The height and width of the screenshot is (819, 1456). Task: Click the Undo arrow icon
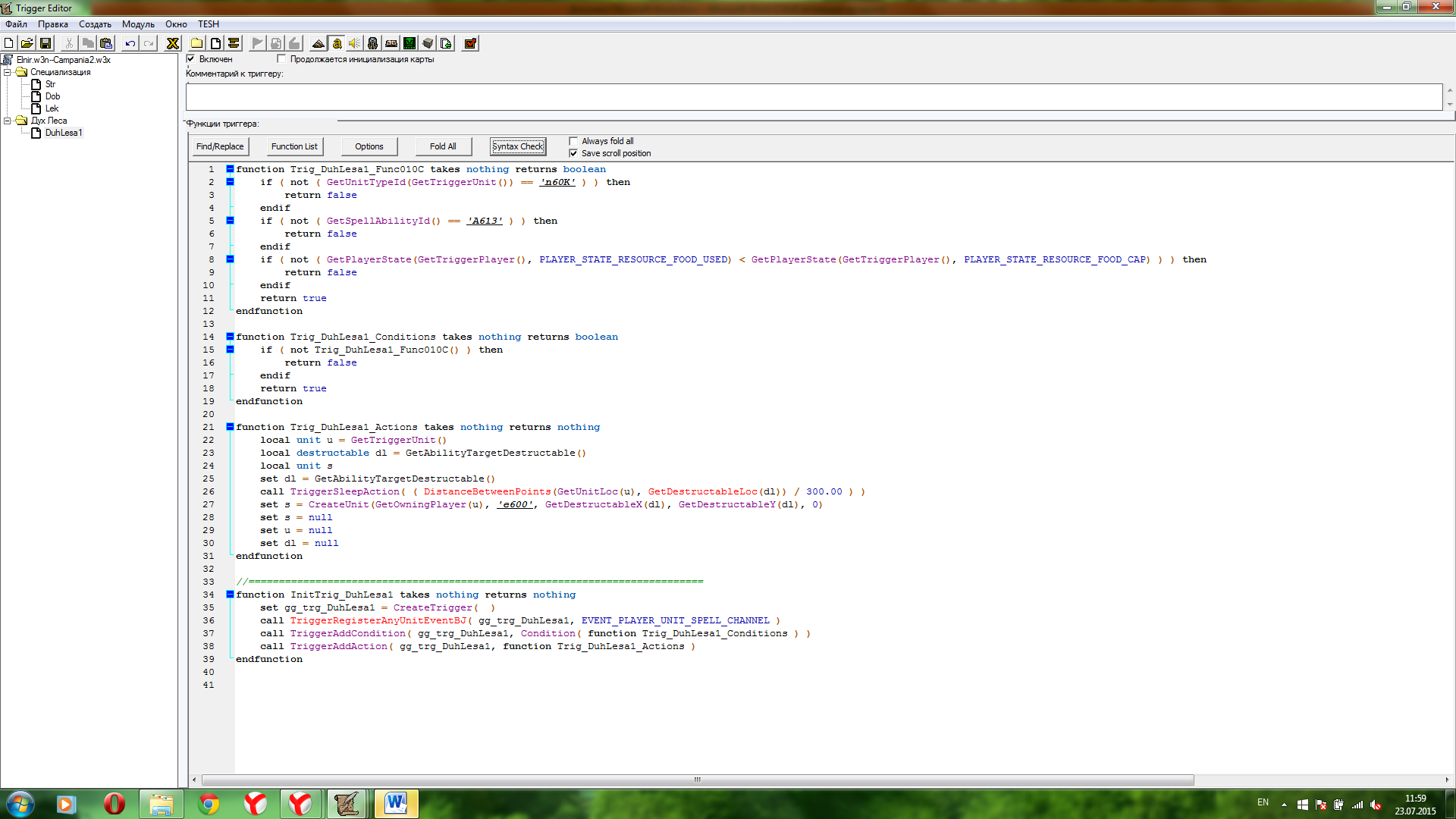pyautogui.click(x=130, y=43)
